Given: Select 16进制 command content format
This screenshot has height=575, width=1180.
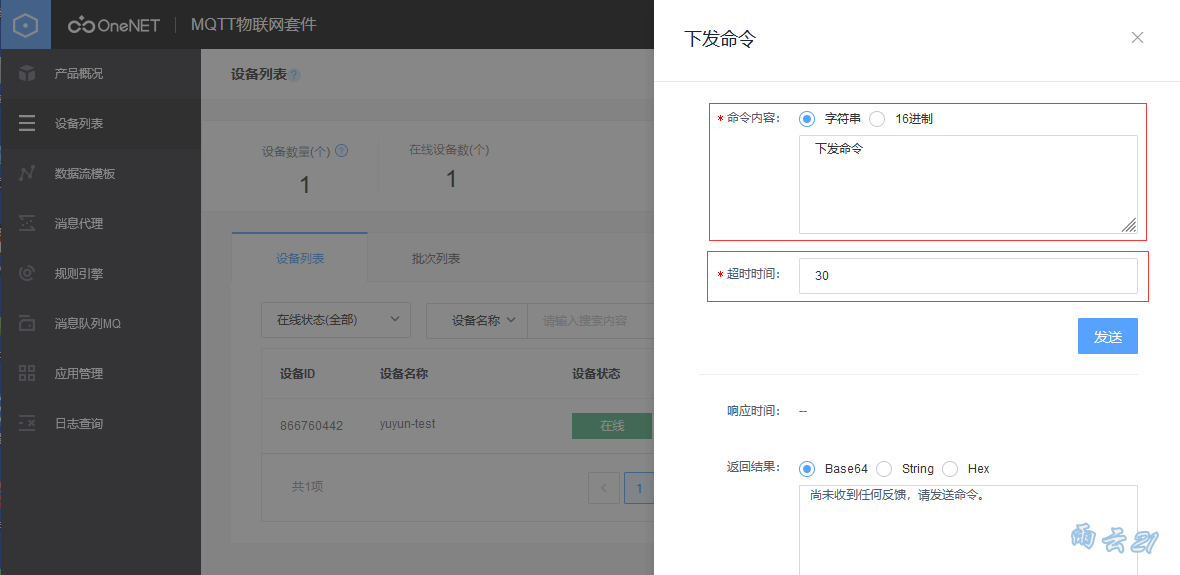Looking at the screenshot, I should [x=877, y=119].
